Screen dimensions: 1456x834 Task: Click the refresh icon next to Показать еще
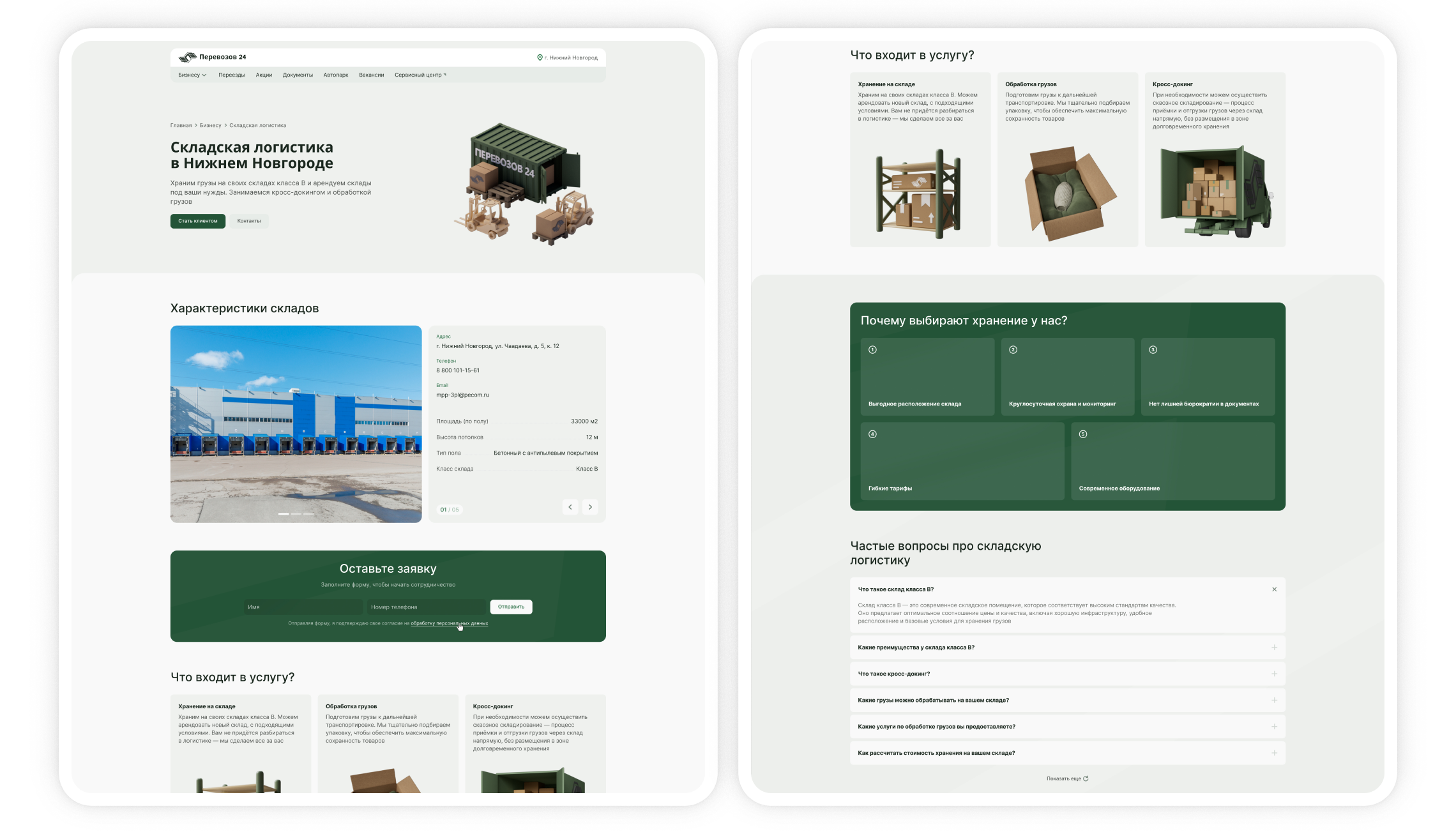coord(1086,778)
